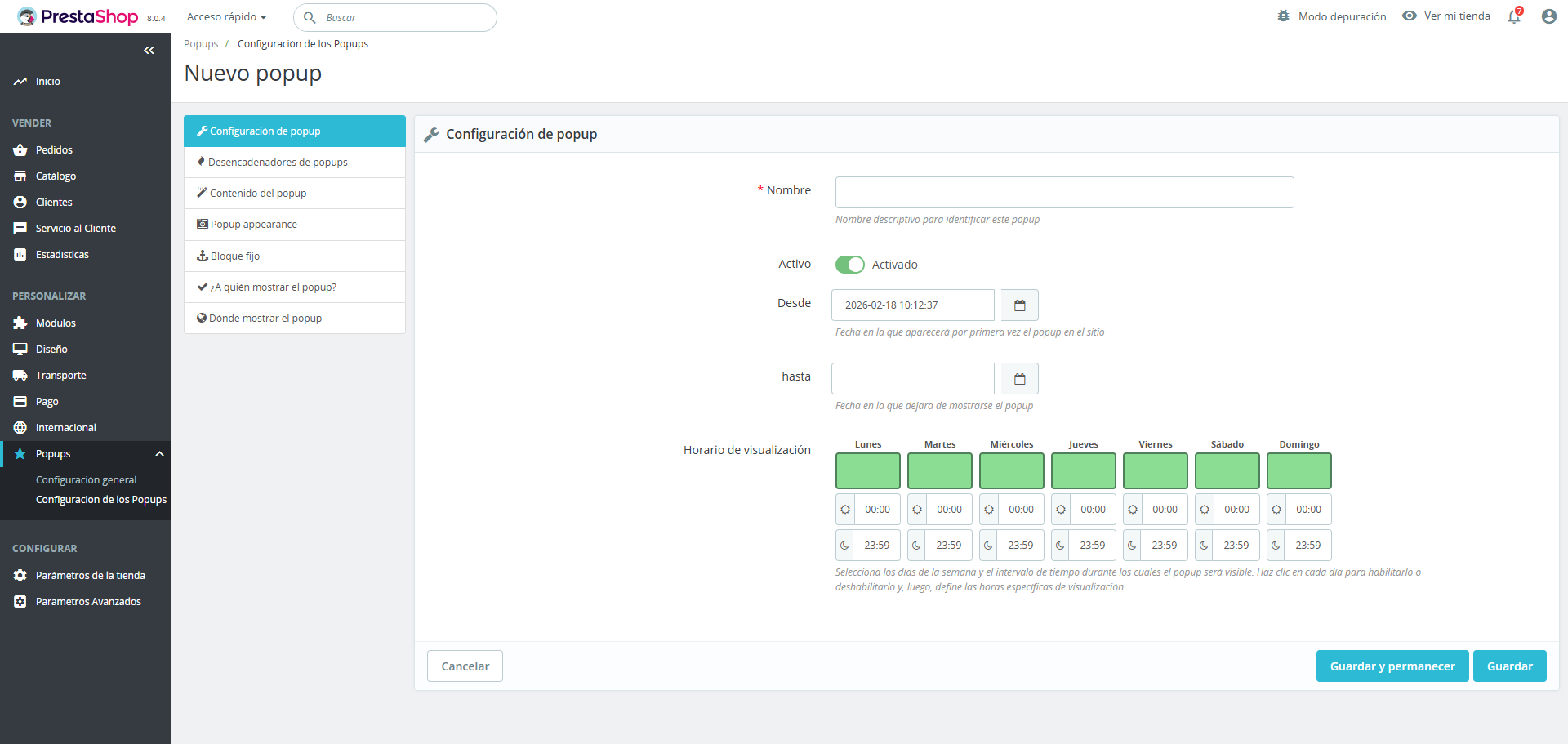1568x744 pixels.
Task: Click the PrestaShop logo
Action: coord(78,16)
